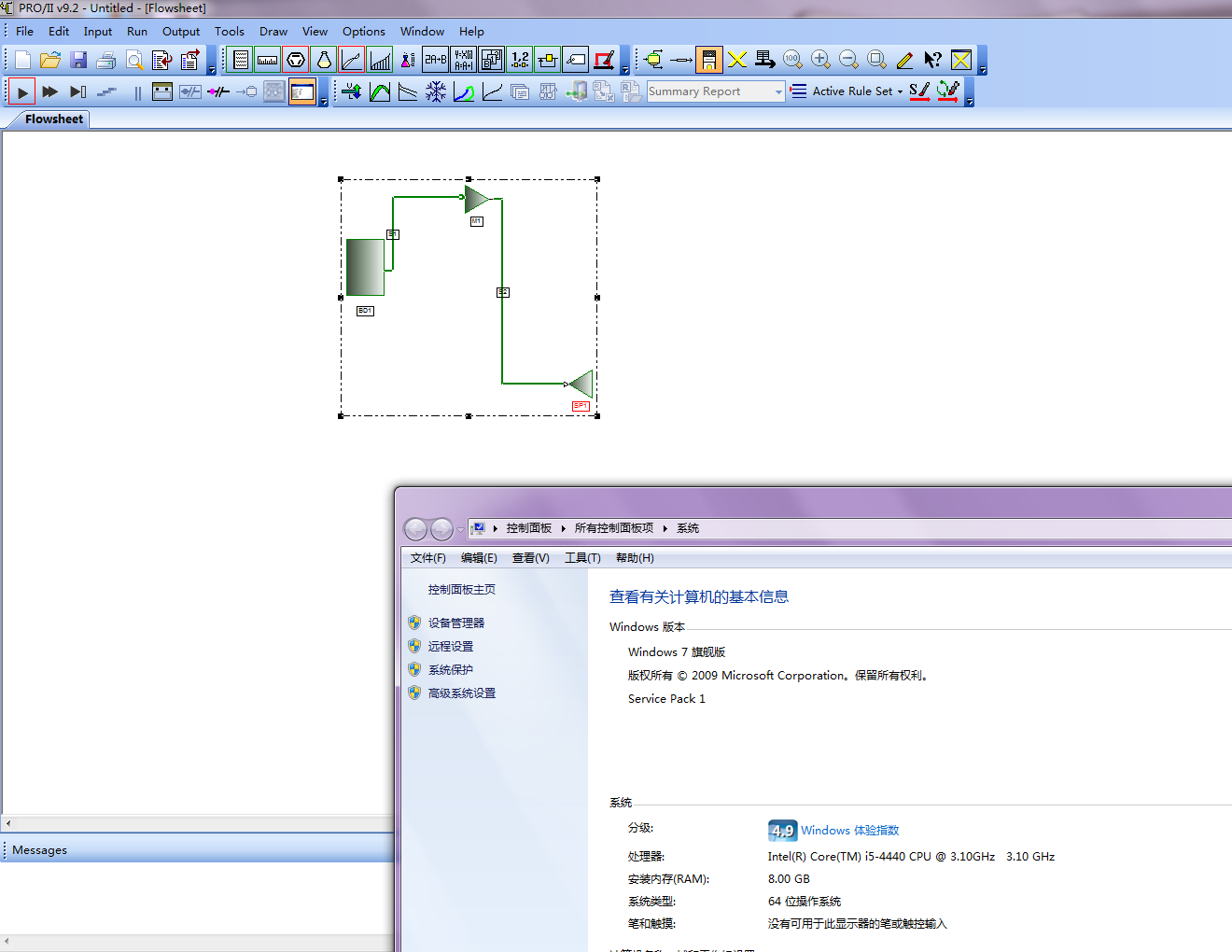Open the Output menu

click(181, 31)
